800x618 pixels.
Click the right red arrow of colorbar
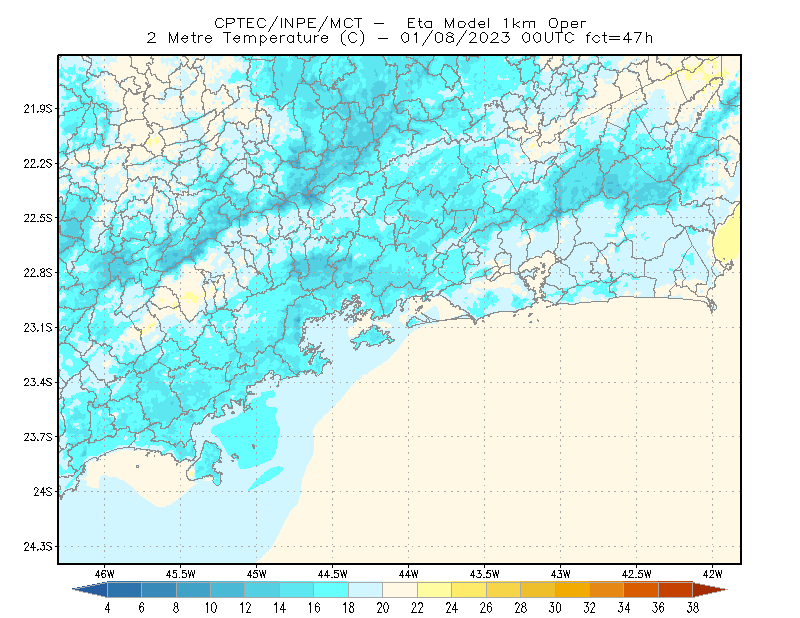click(710, 590)
